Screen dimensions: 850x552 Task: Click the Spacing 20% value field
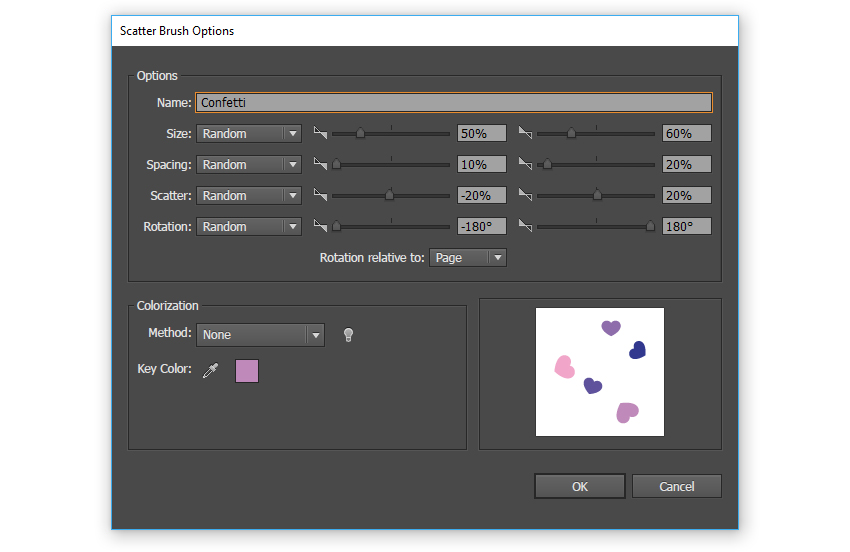686,164
